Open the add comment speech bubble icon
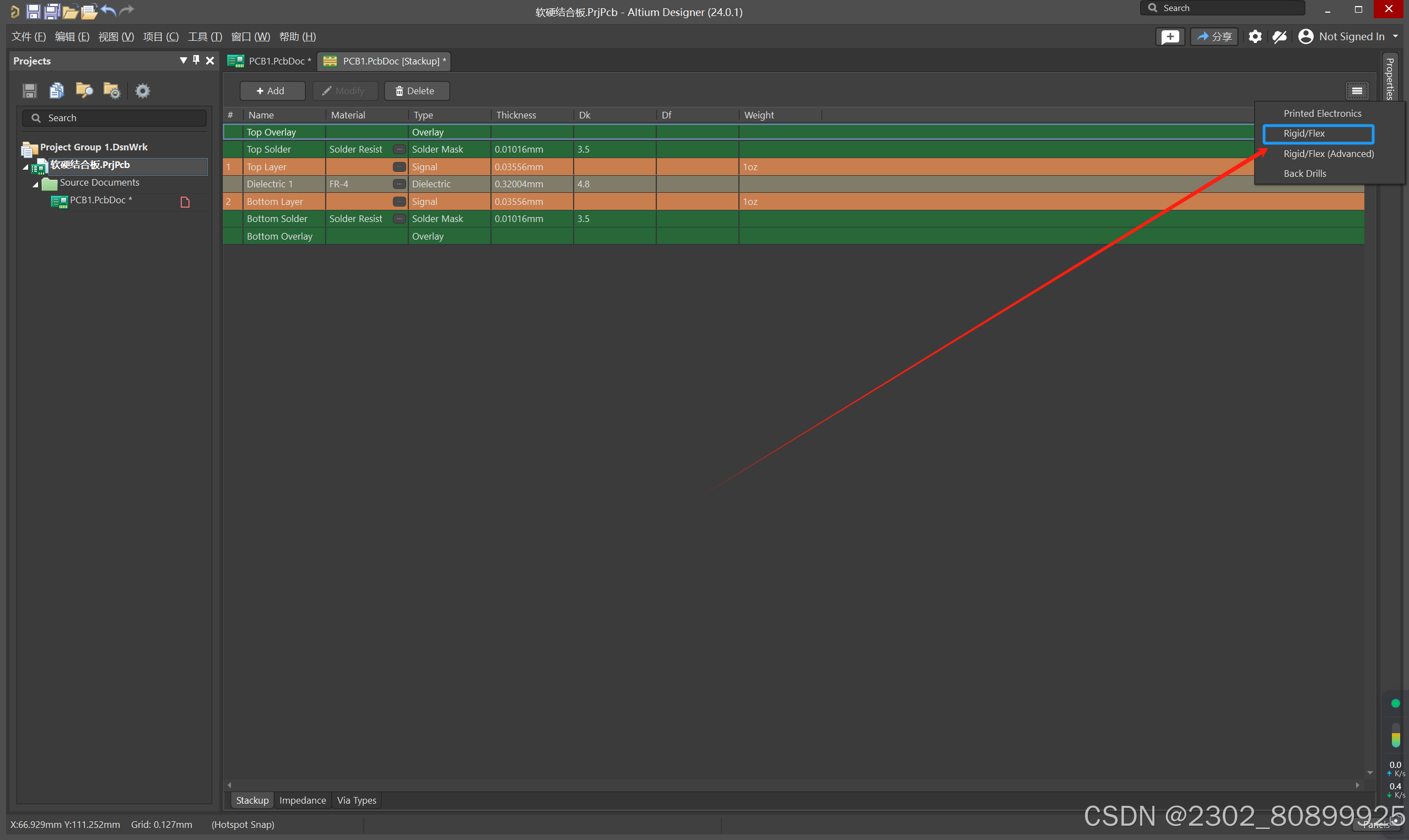The image size is (1409, 840). 1169,37
